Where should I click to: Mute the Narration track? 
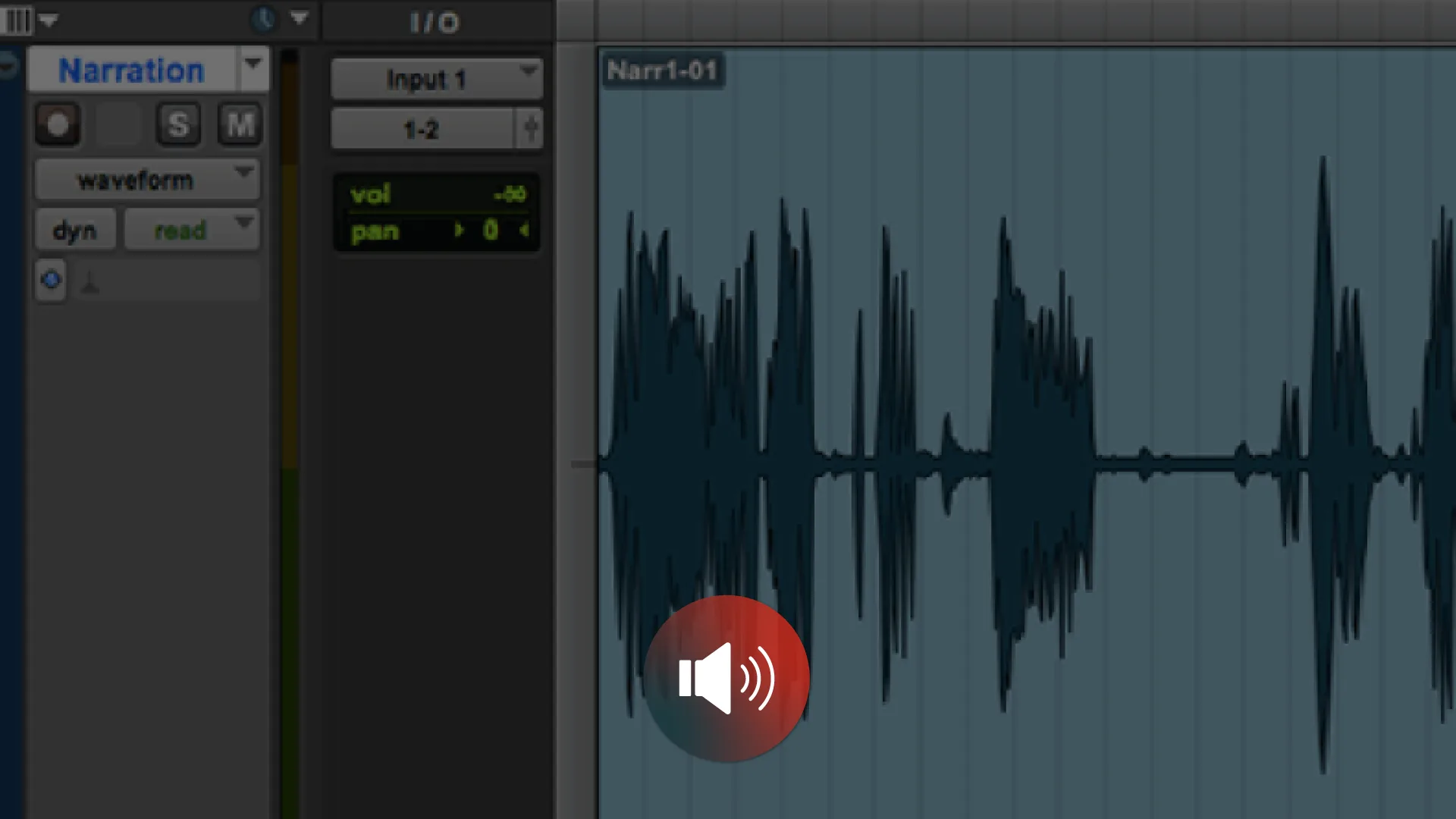pos(240,124)
